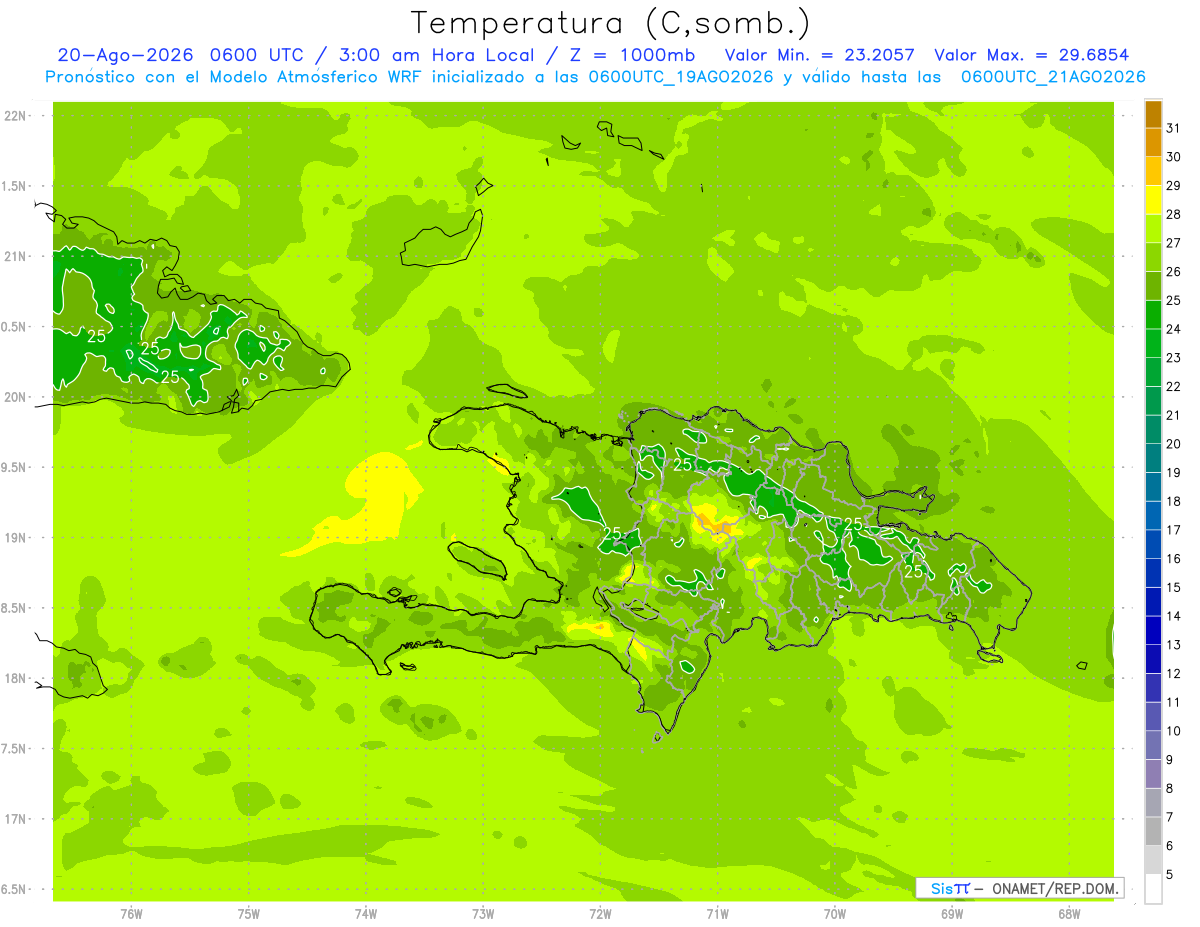The height and width of the screenshot is (927, 1200).
Task: Click the '7.5N' latitude axis label
Action: (15, 748)
